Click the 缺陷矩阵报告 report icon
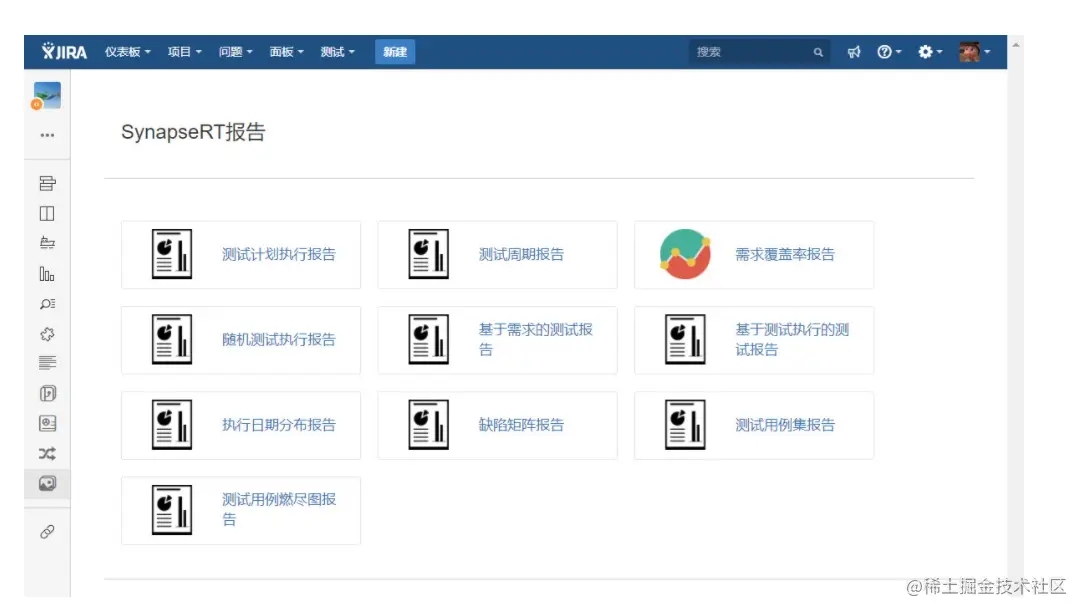This screenshot has height=615, width=1085. [x=428, y=424]
